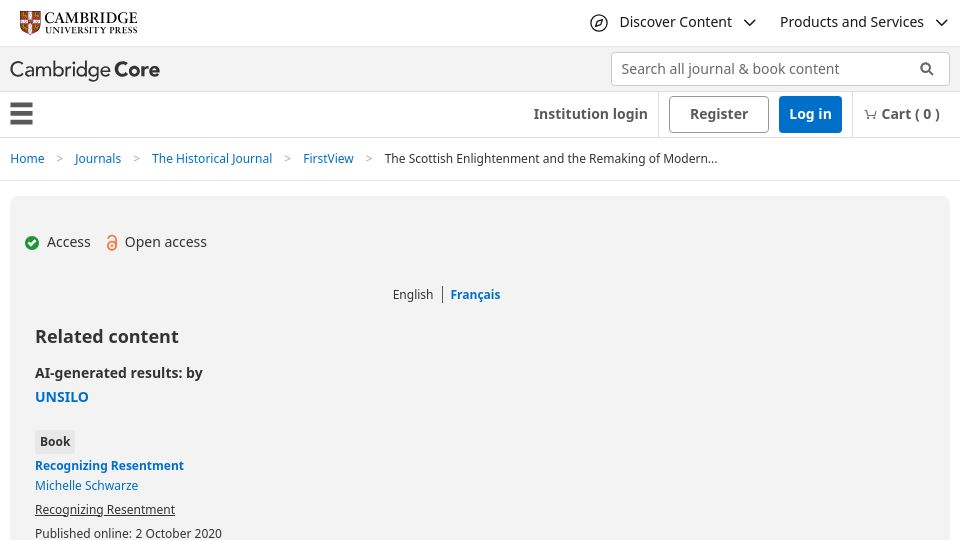
Task: Open the bold Recognizing Resentment title link
Action: click(x=109, y=465)
